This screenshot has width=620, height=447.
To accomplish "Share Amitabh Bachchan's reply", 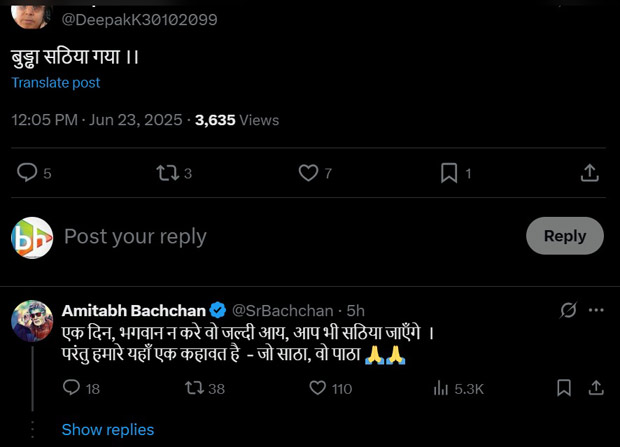I will click(x=596, y=388).
